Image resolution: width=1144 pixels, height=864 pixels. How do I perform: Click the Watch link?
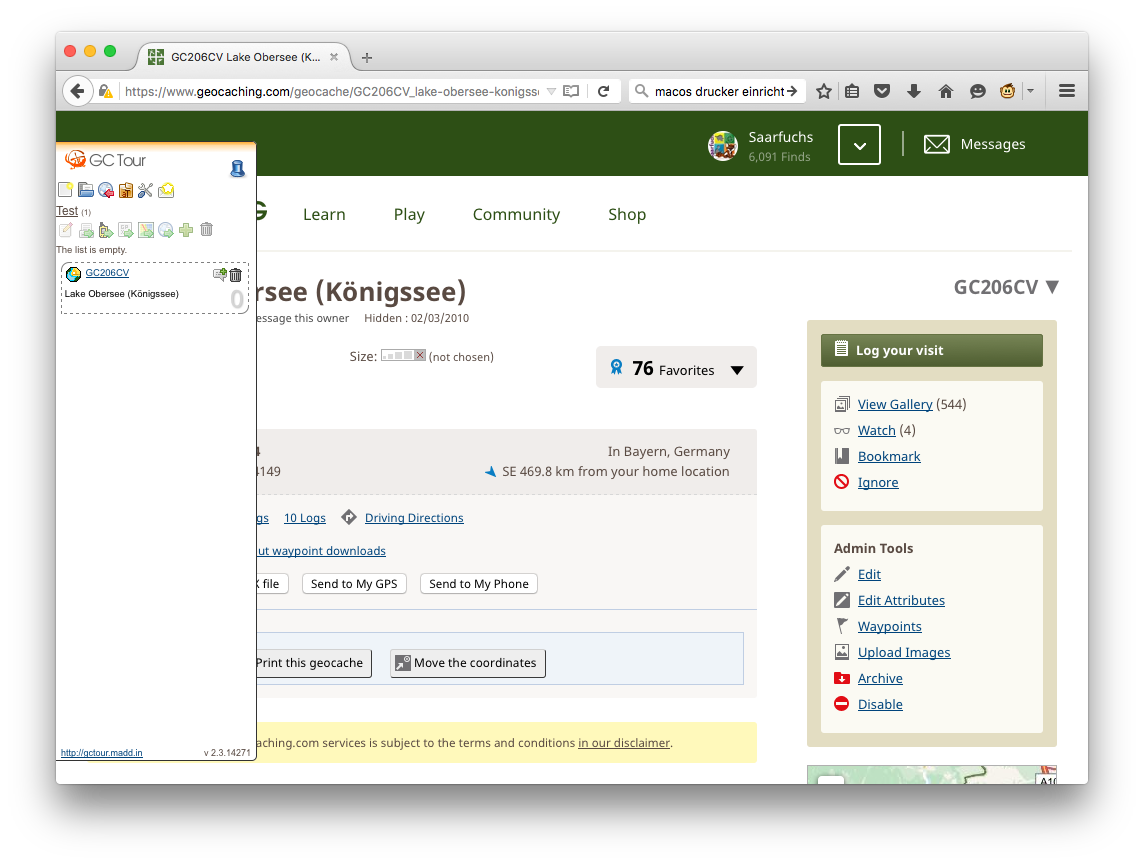pos(876,431)
